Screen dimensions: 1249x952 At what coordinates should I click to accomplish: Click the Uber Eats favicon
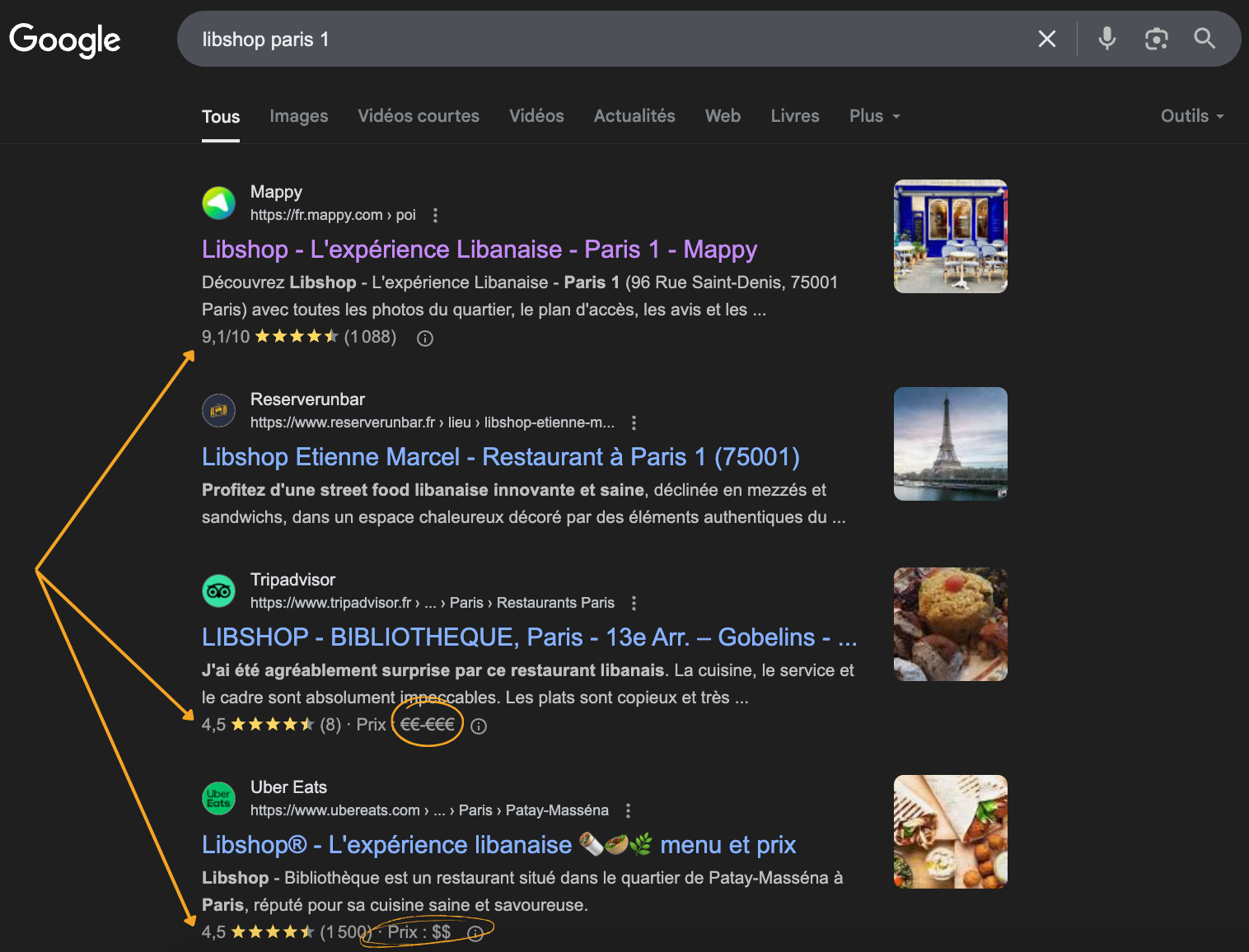pos(219,798)
